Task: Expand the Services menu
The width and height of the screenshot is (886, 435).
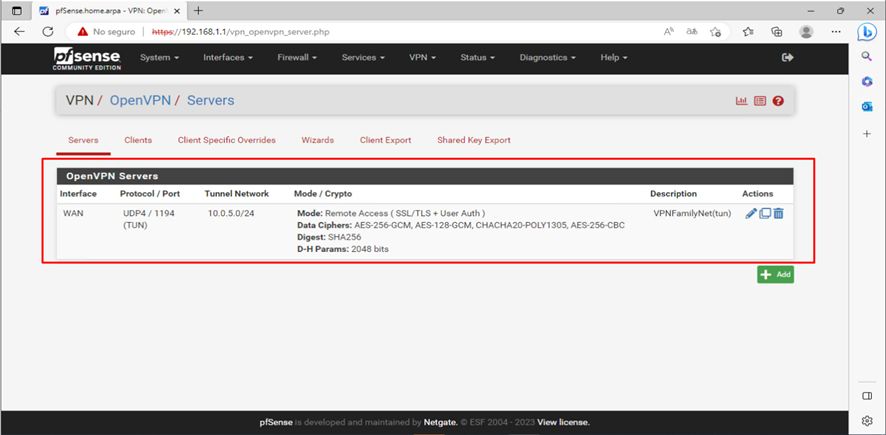Action: pos(363,58)
